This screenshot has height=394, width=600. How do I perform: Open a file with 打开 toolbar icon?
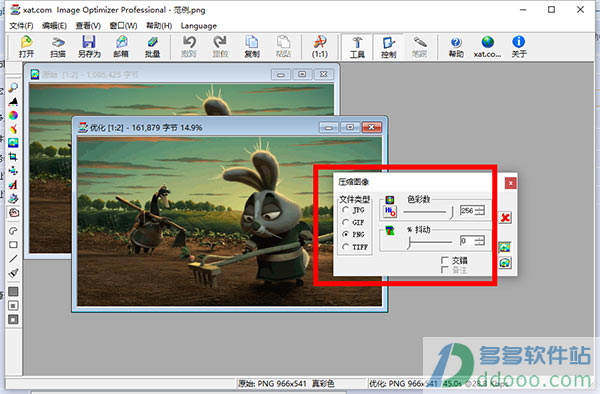[x=26, y=47]
